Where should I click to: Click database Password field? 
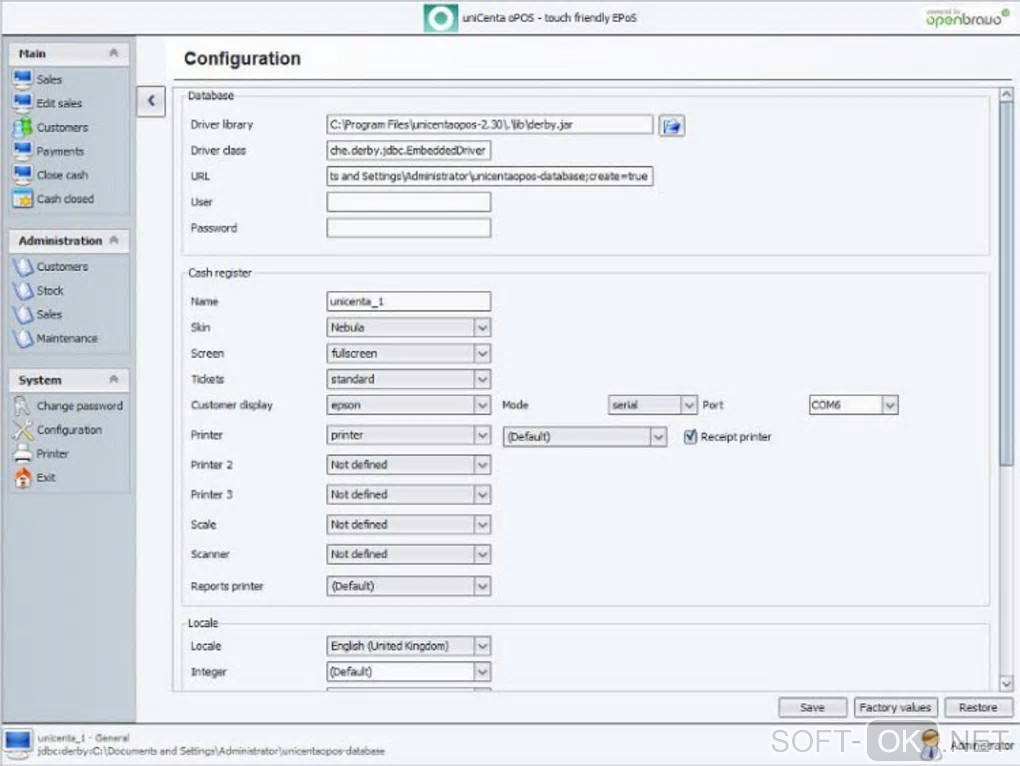[x=409, y=228]
